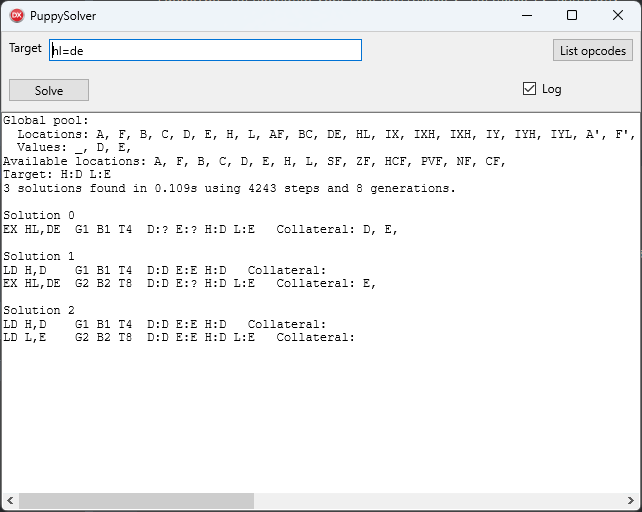The width and height of the screenshot is (642, 512).
Task: Click the PuppySolver app icon in title bar
Action: (x=17, y=16)
